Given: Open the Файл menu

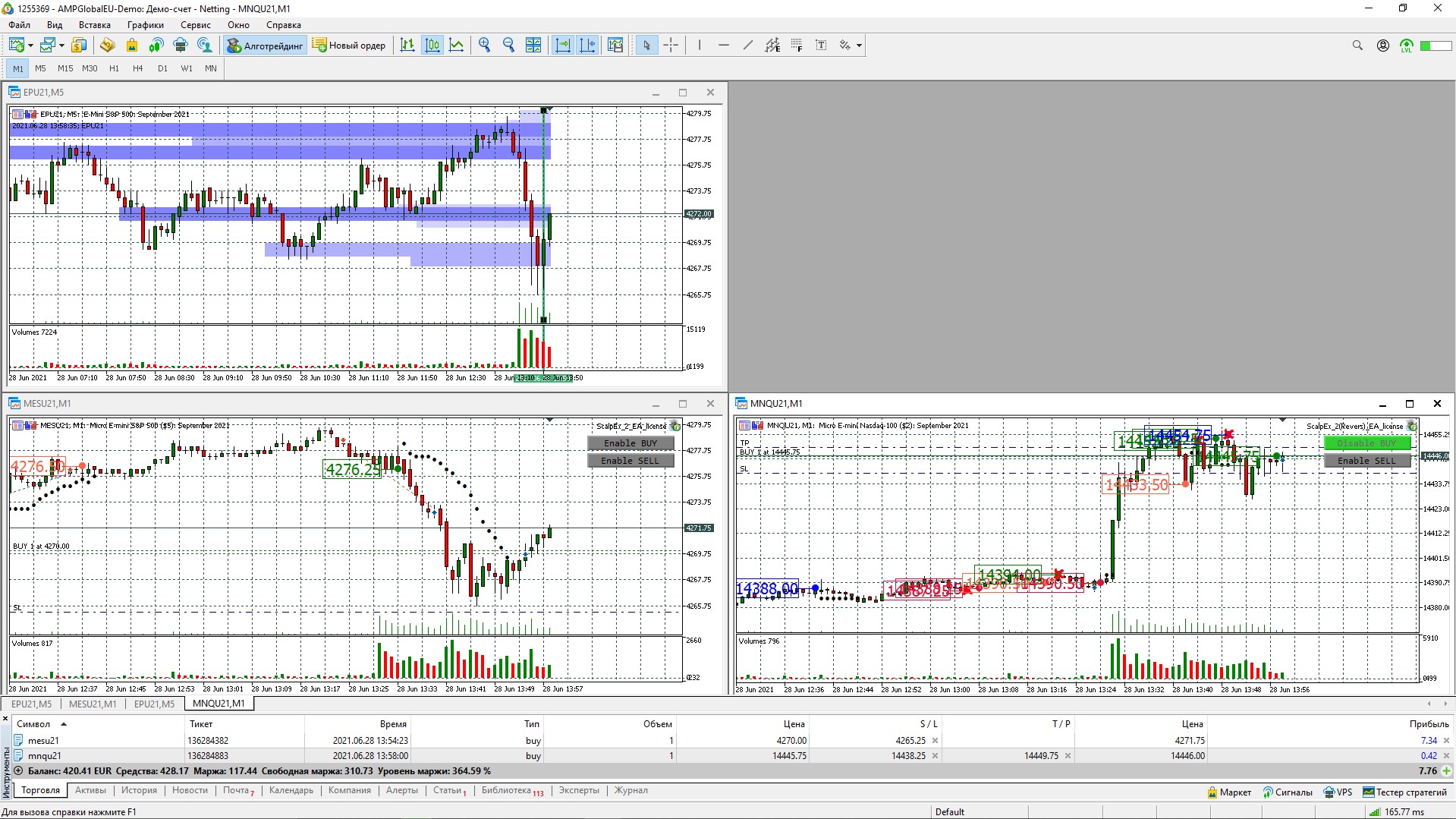Looking at the screenshot, I should pyautogui.click(x=20, y=25).
